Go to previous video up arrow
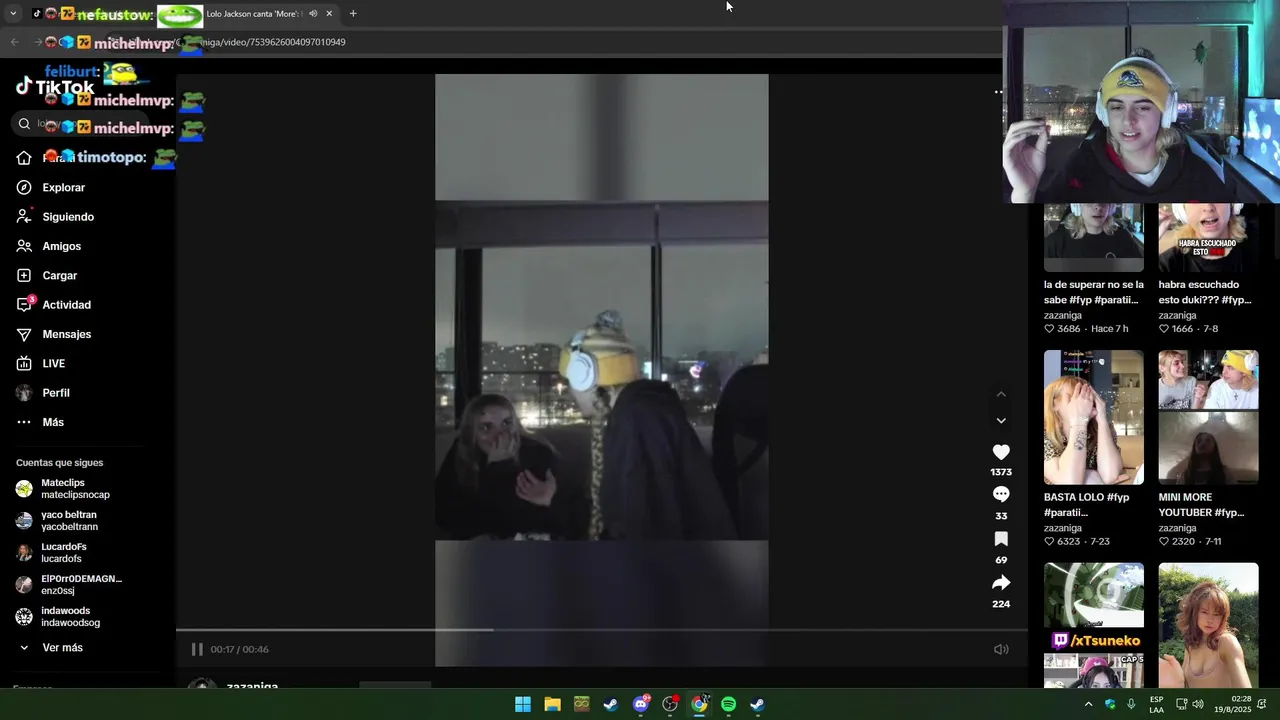1280x720 pixels. (1001, 394)
